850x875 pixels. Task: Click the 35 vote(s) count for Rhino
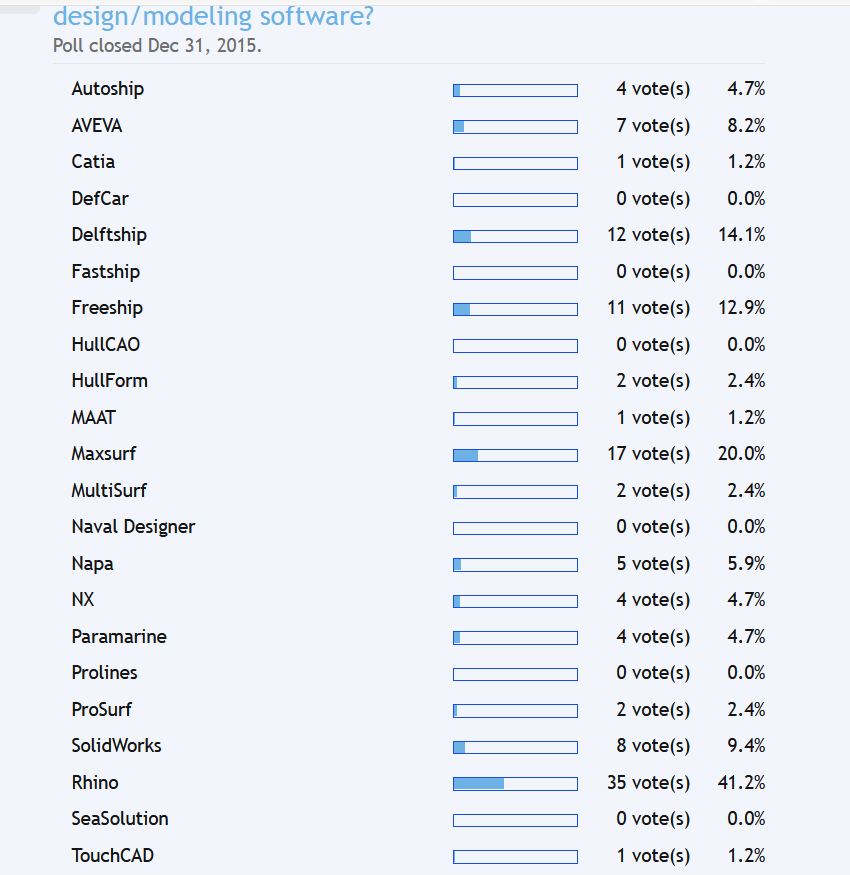point(648,783)
